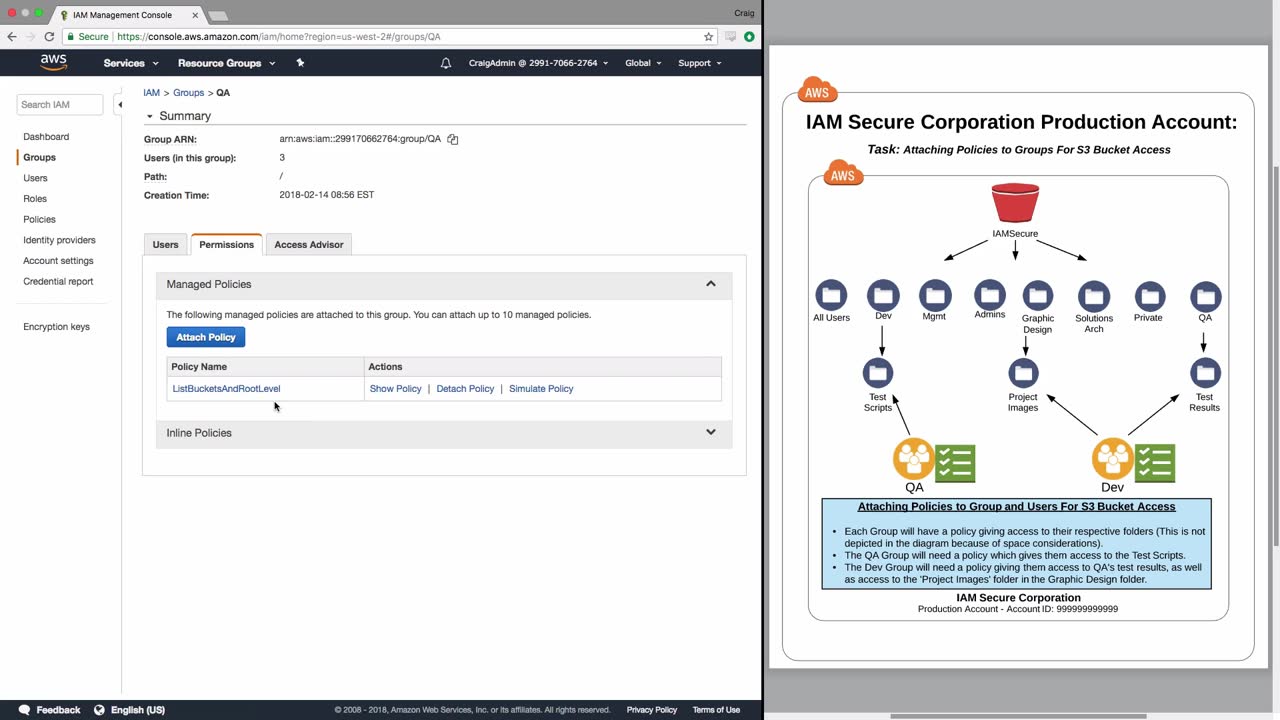Image resolution: width=1280 pixels, height=720 pixels.
Task: Open the Services dropdown menu
Action: [x=131, y=63]
